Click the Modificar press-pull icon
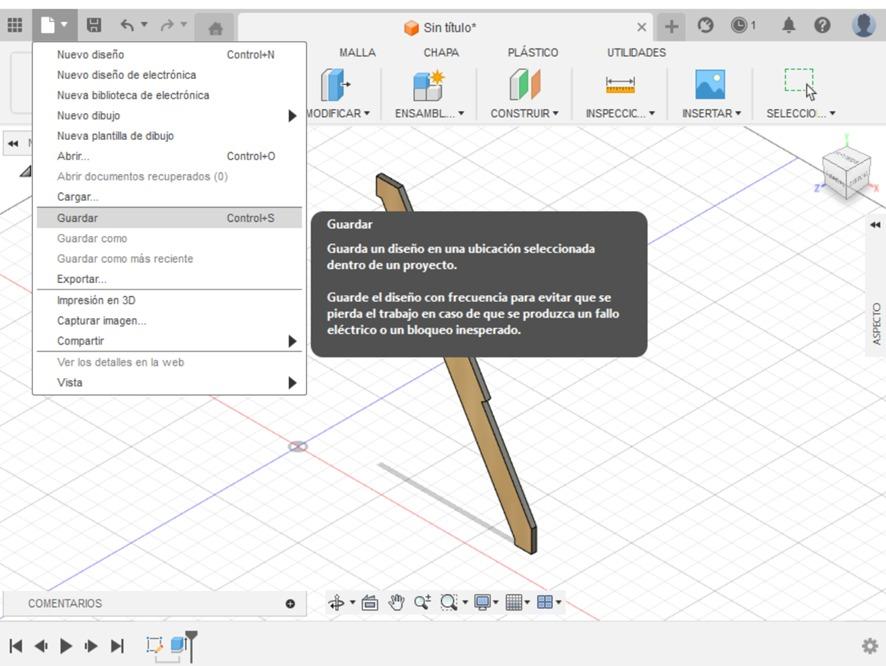Image resolution: width=886 pixels, height=666 pixels. 336,85
